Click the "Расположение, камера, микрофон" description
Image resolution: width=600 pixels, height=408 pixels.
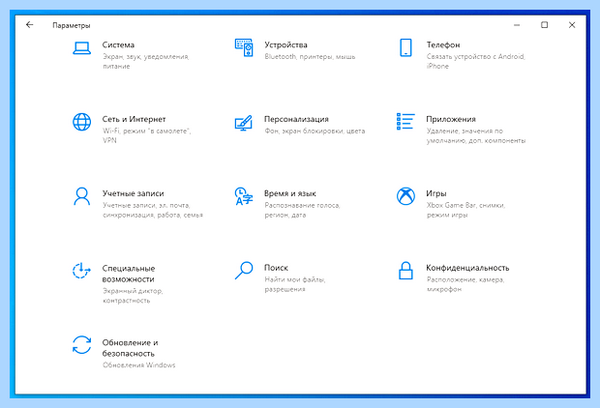click(465, 284)
